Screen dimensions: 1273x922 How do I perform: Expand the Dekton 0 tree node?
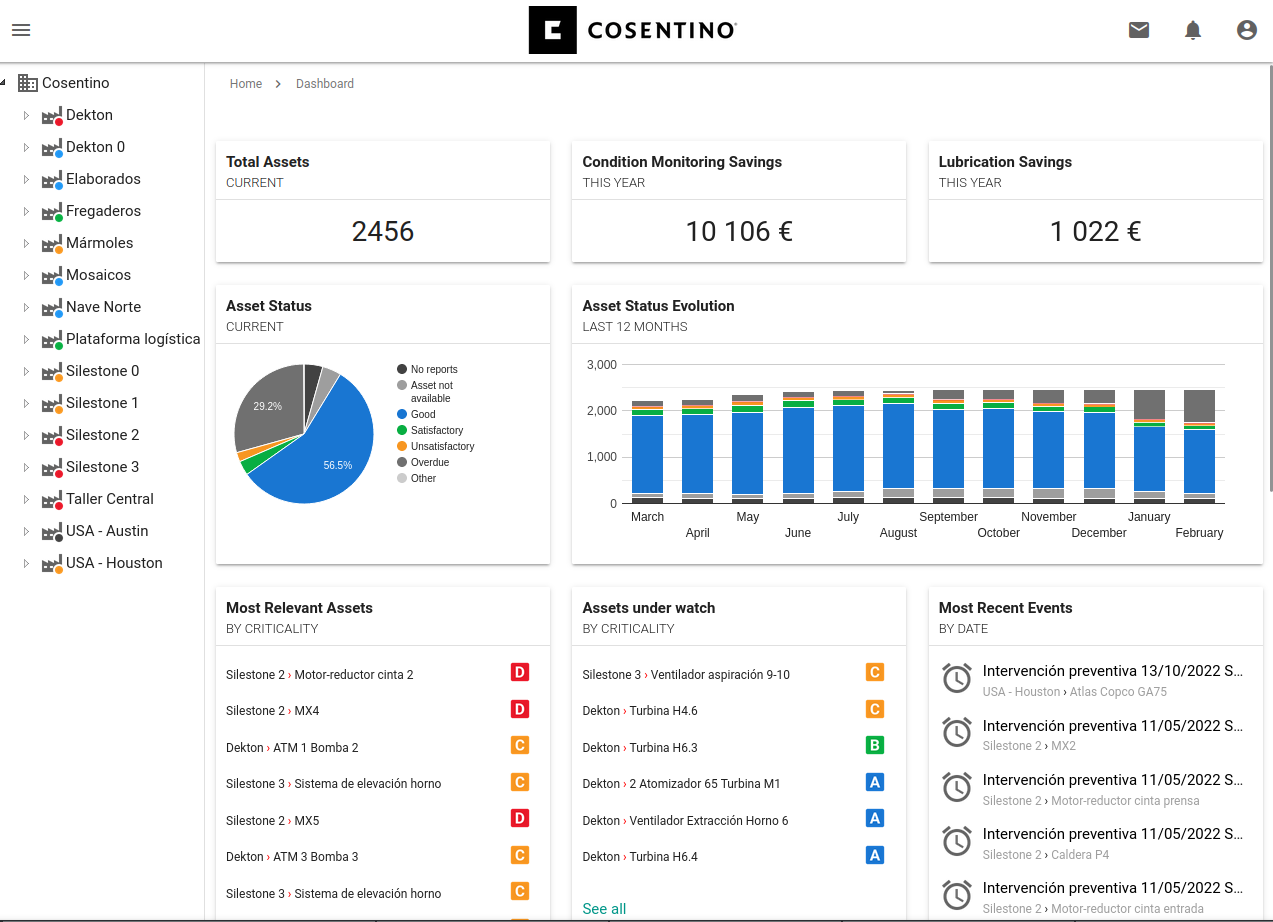(27, 147)
